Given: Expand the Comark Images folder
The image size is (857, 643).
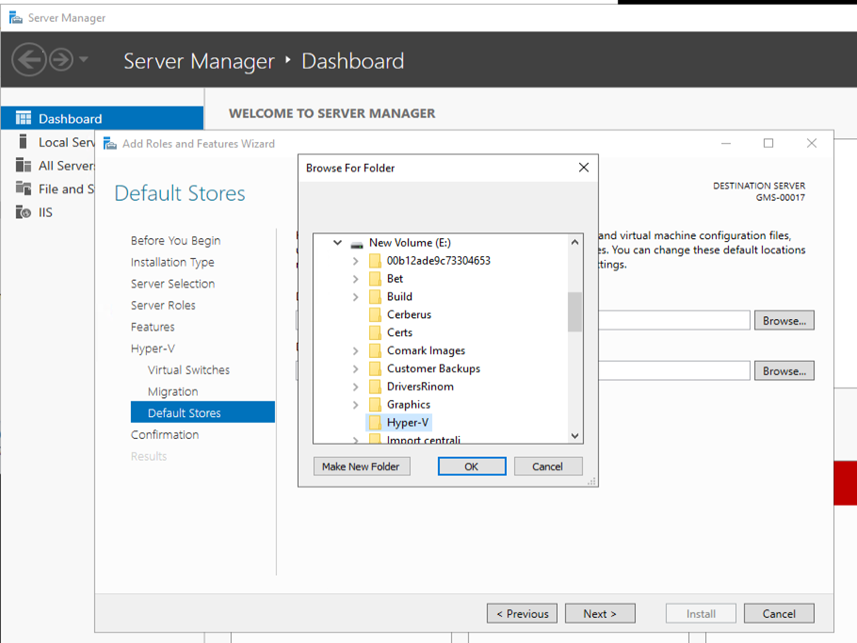Looking at the screenshot, I should [x=356, y=351].
